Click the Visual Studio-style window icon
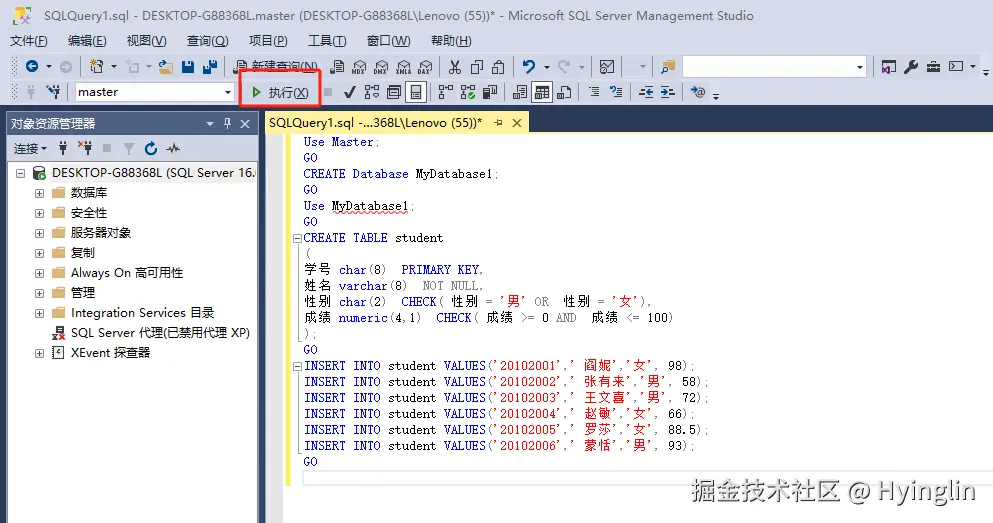Screen dimensions: 993x523 click(x=889, y=66)
